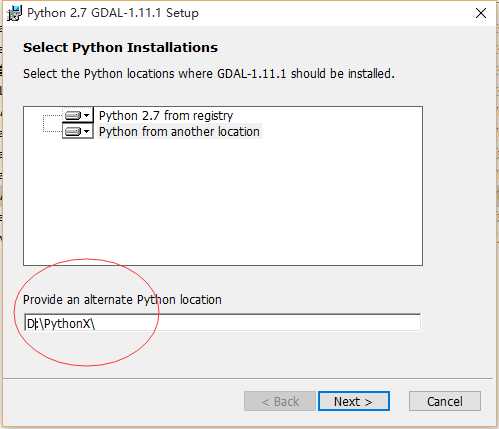Image resolution: width=499 pixels, height=429 pixels.
Task: Click the 'Provide an alternate Python location' label
Action: click(x=122, y=300)
